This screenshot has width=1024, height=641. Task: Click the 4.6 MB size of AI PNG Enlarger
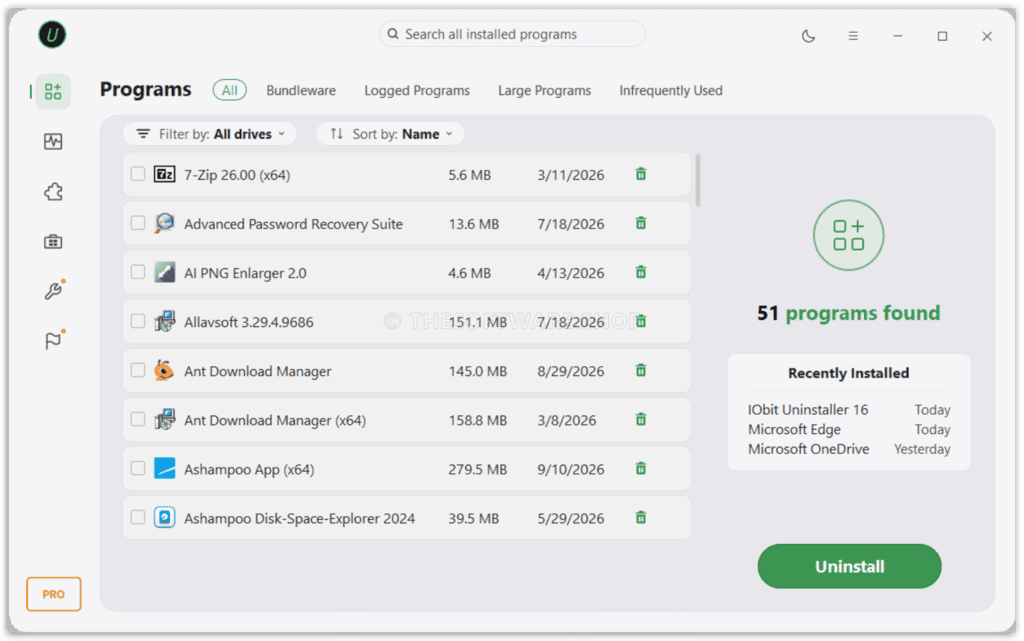469,273
